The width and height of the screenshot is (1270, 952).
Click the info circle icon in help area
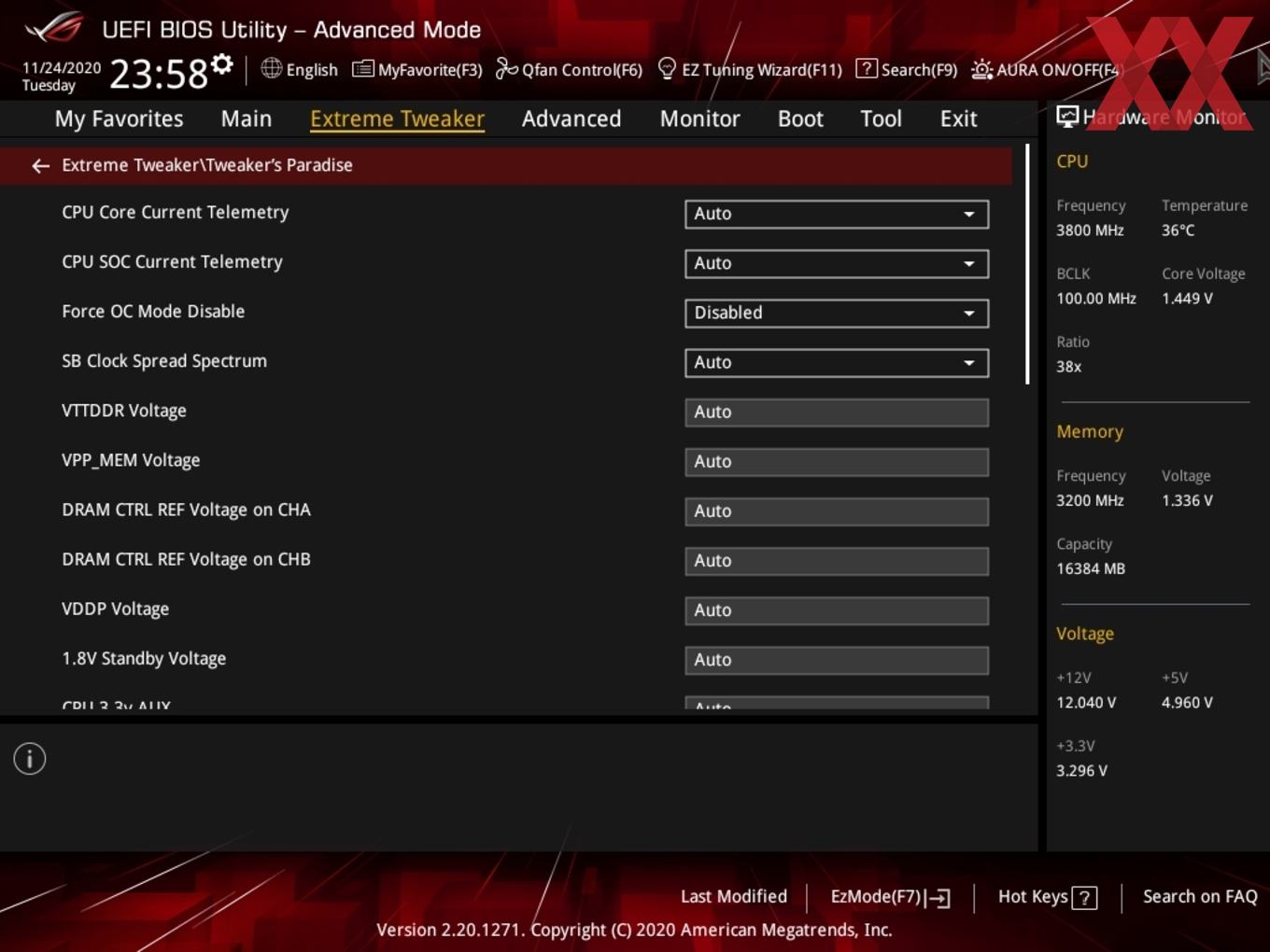click(x=30, y=759)
